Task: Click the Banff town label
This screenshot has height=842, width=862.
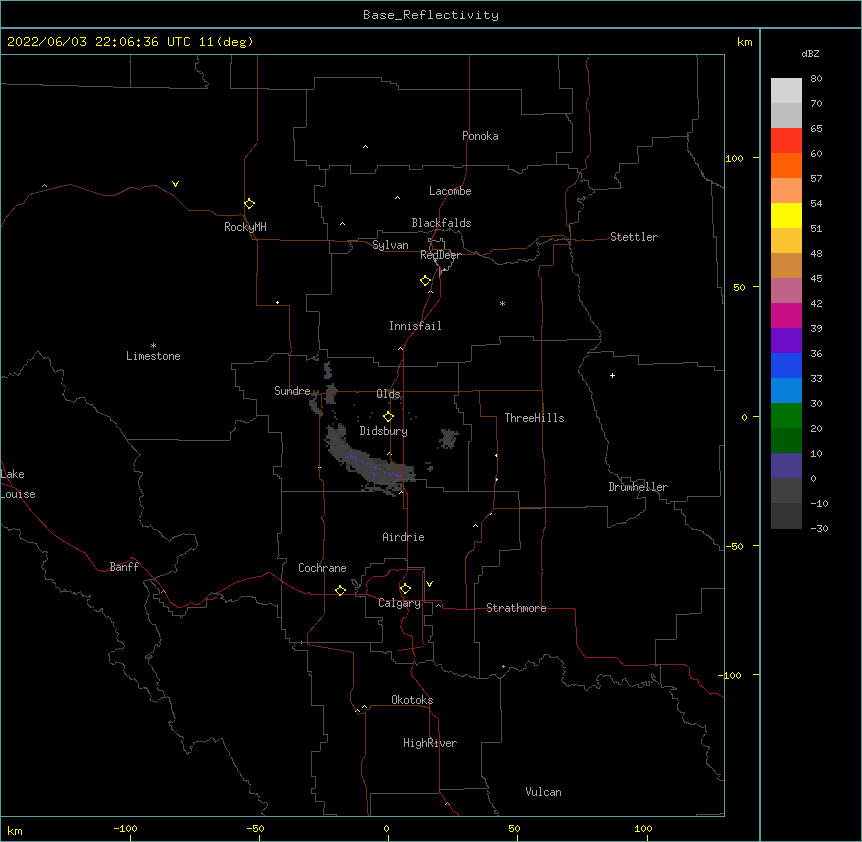Action: [124, 567]
